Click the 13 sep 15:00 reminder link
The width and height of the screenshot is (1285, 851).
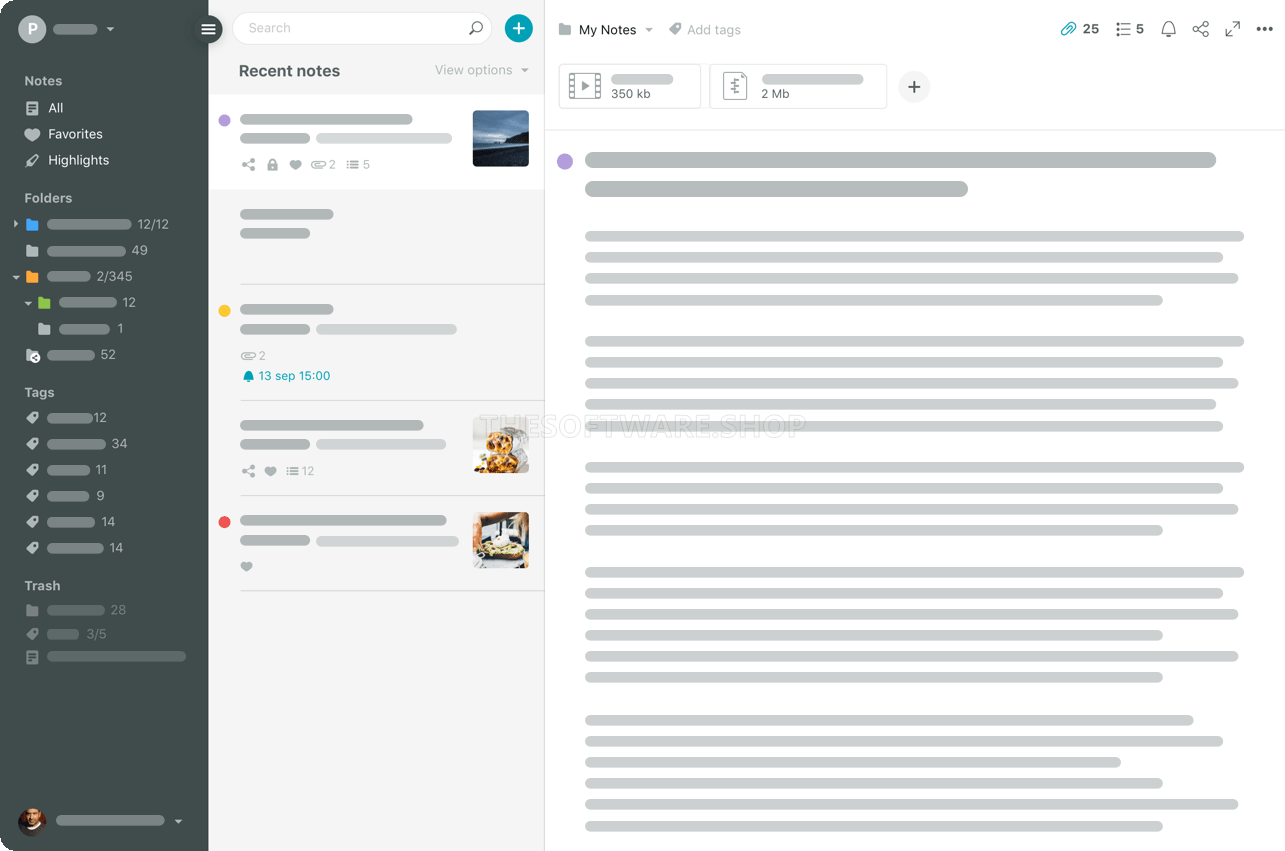tap(293, 376)
